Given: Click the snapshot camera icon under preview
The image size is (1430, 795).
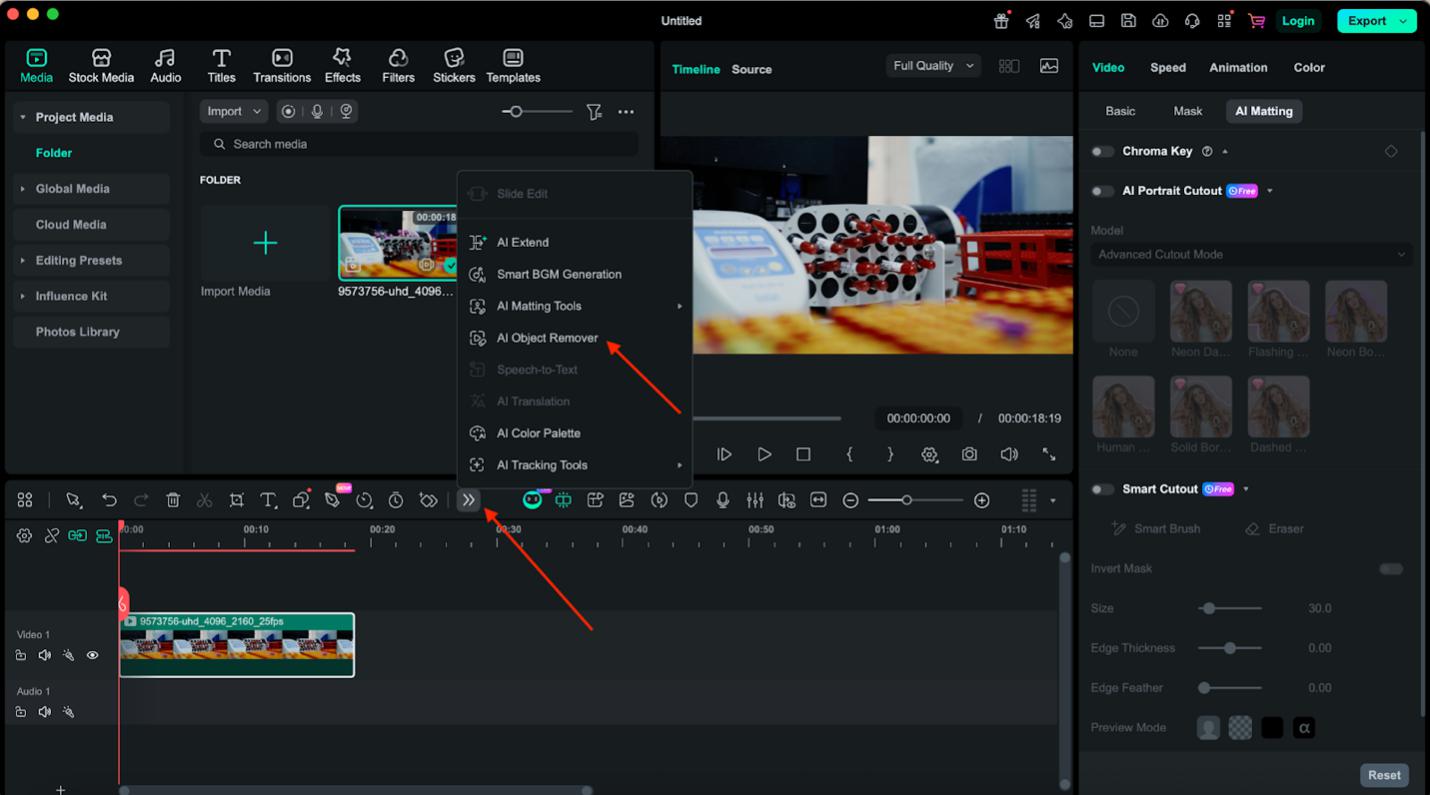Looking at the screenshot, I should point(969,454).
